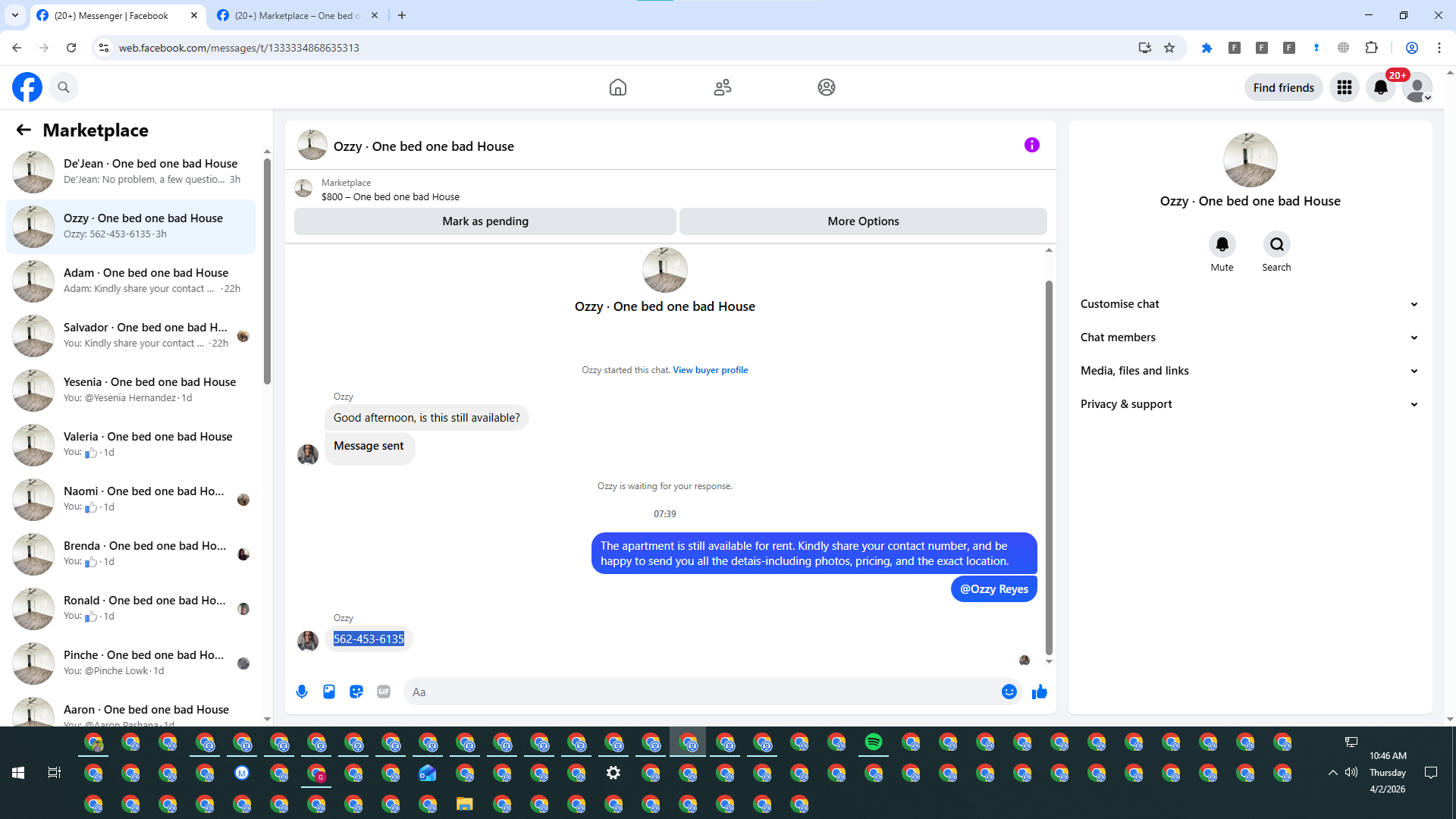Open the Friends icon in top navigation
1456x819 pixels.
(x=723, y=87)
